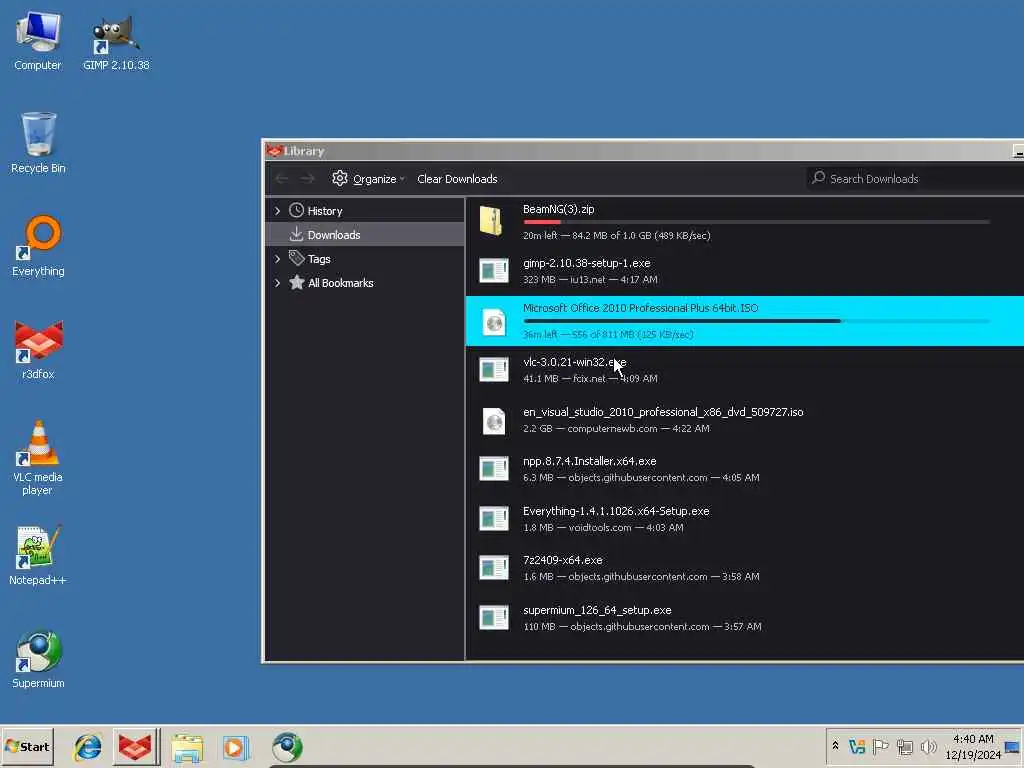The image size is (1024, 768).
Task: Click the network tray icon
Action: click(904, 746)
